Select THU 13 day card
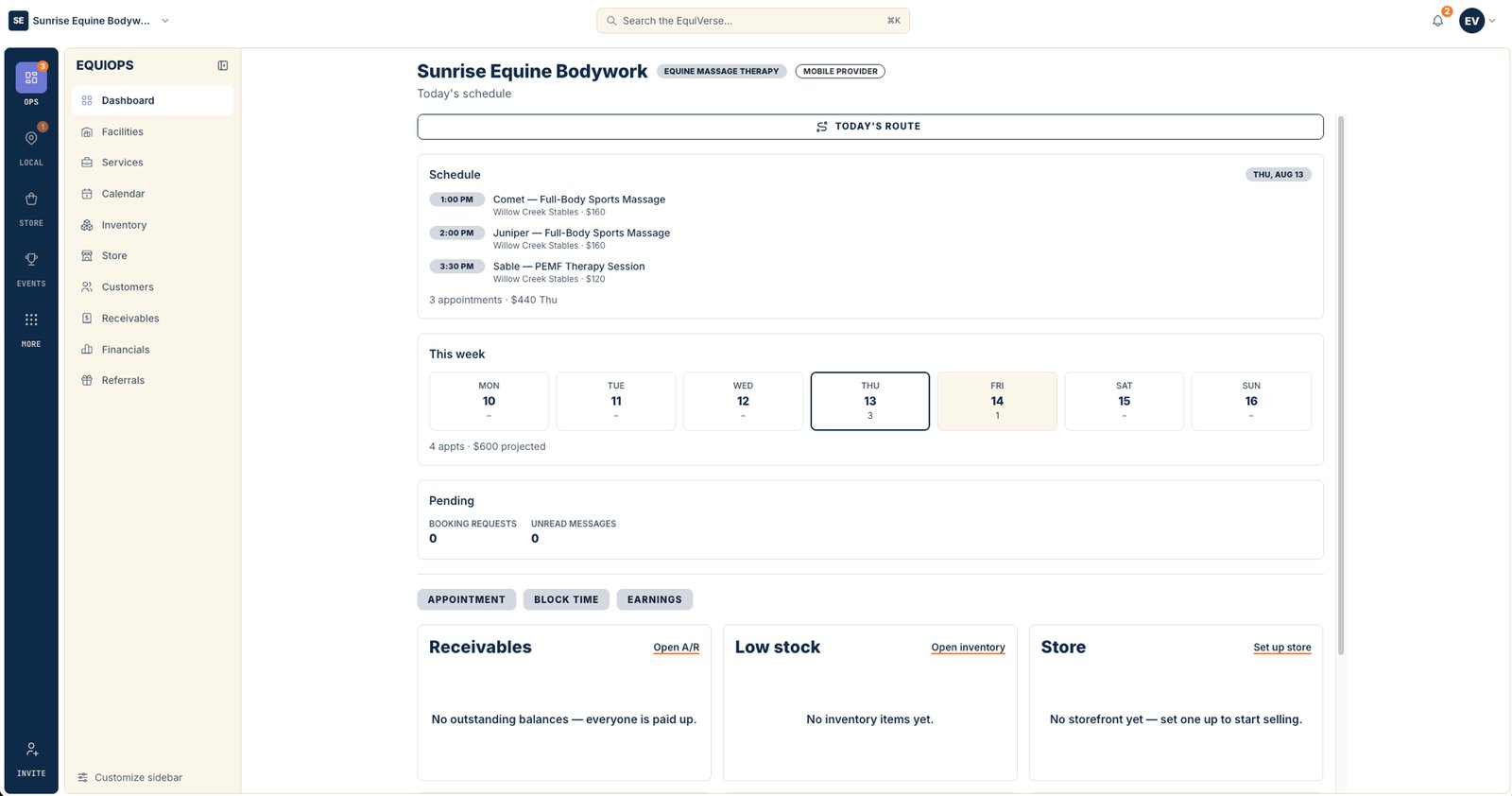Screen dimensions: 1512x796 click(x=870, y=401)
